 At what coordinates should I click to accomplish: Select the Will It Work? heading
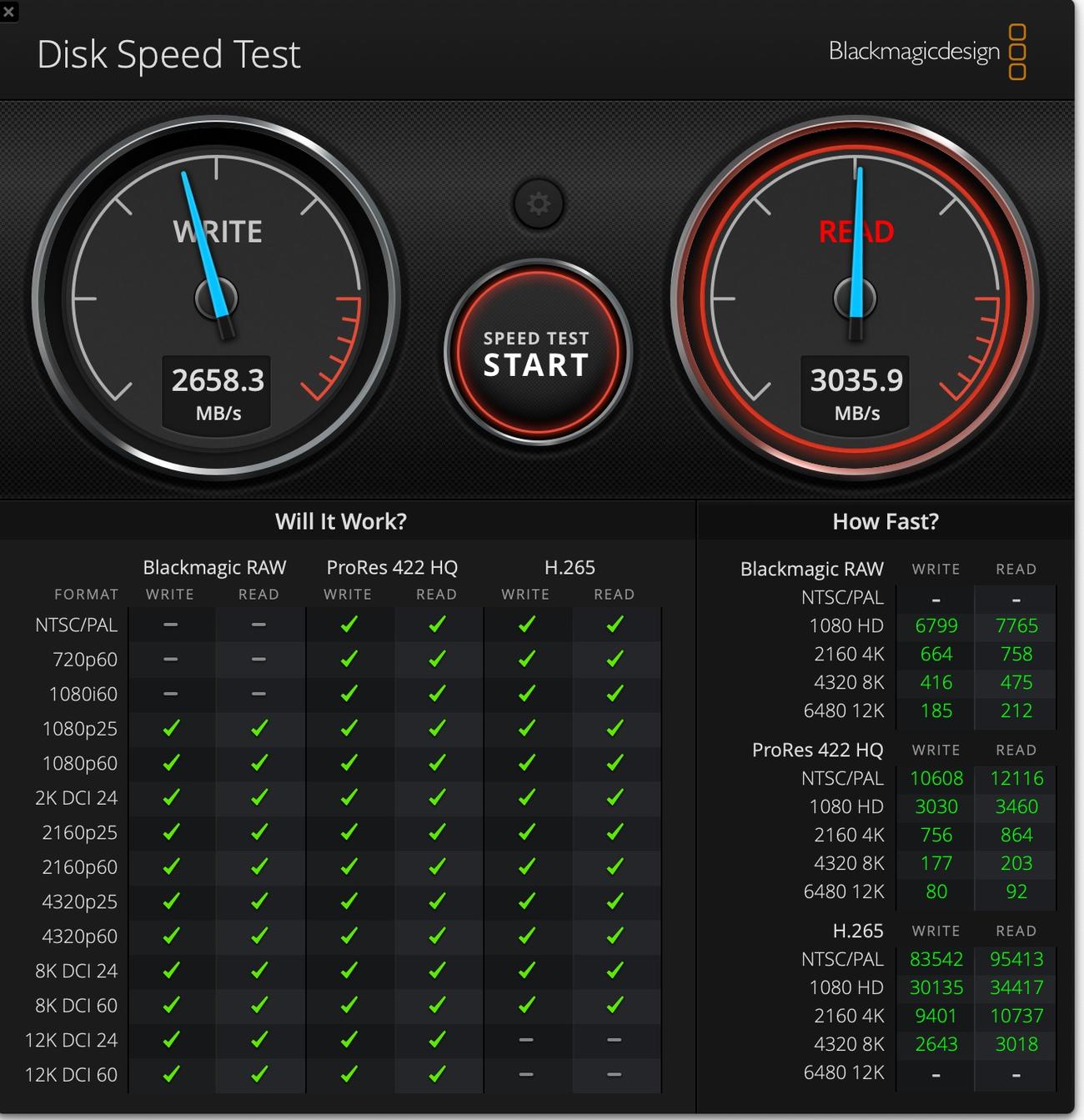click(x=341, y=521)
